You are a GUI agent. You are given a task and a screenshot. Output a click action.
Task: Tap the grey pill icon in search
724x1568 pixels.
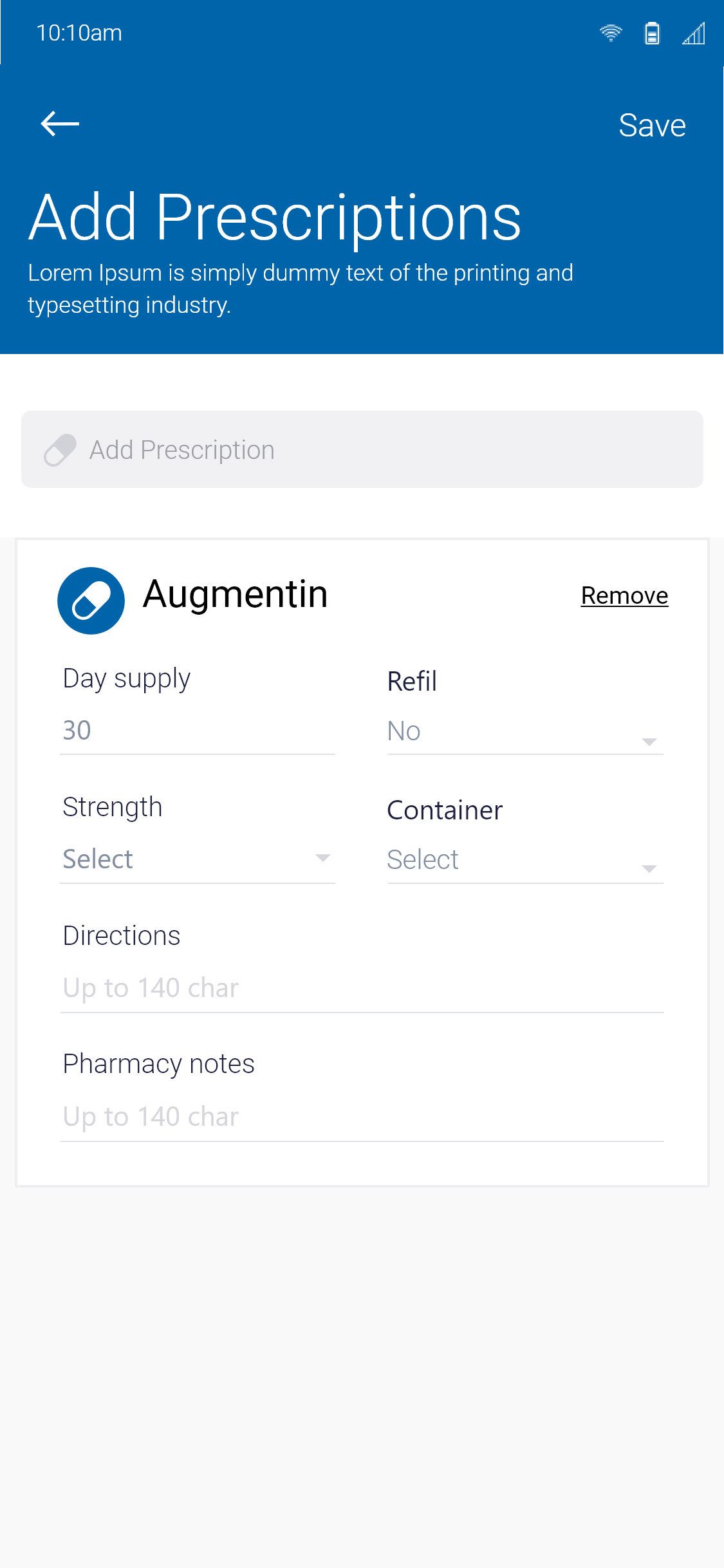(60, 450)
